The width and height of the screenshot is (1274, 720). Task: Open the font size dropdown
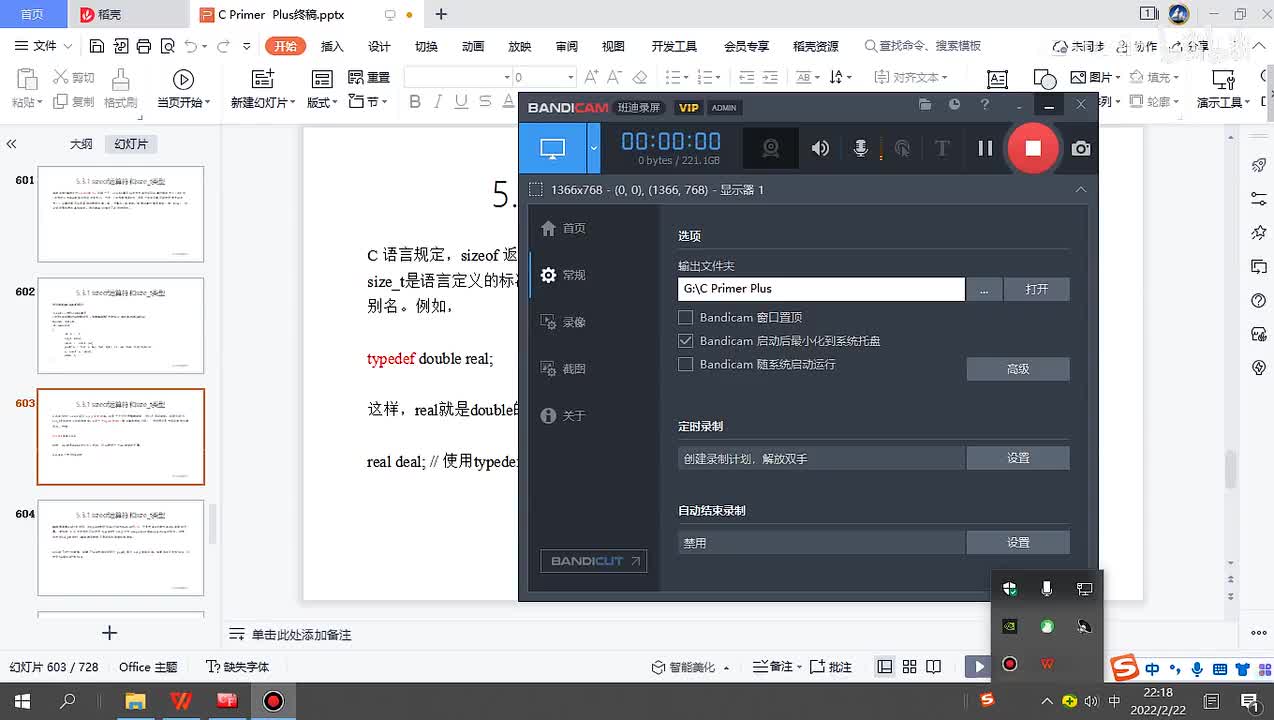click(571, 77)
